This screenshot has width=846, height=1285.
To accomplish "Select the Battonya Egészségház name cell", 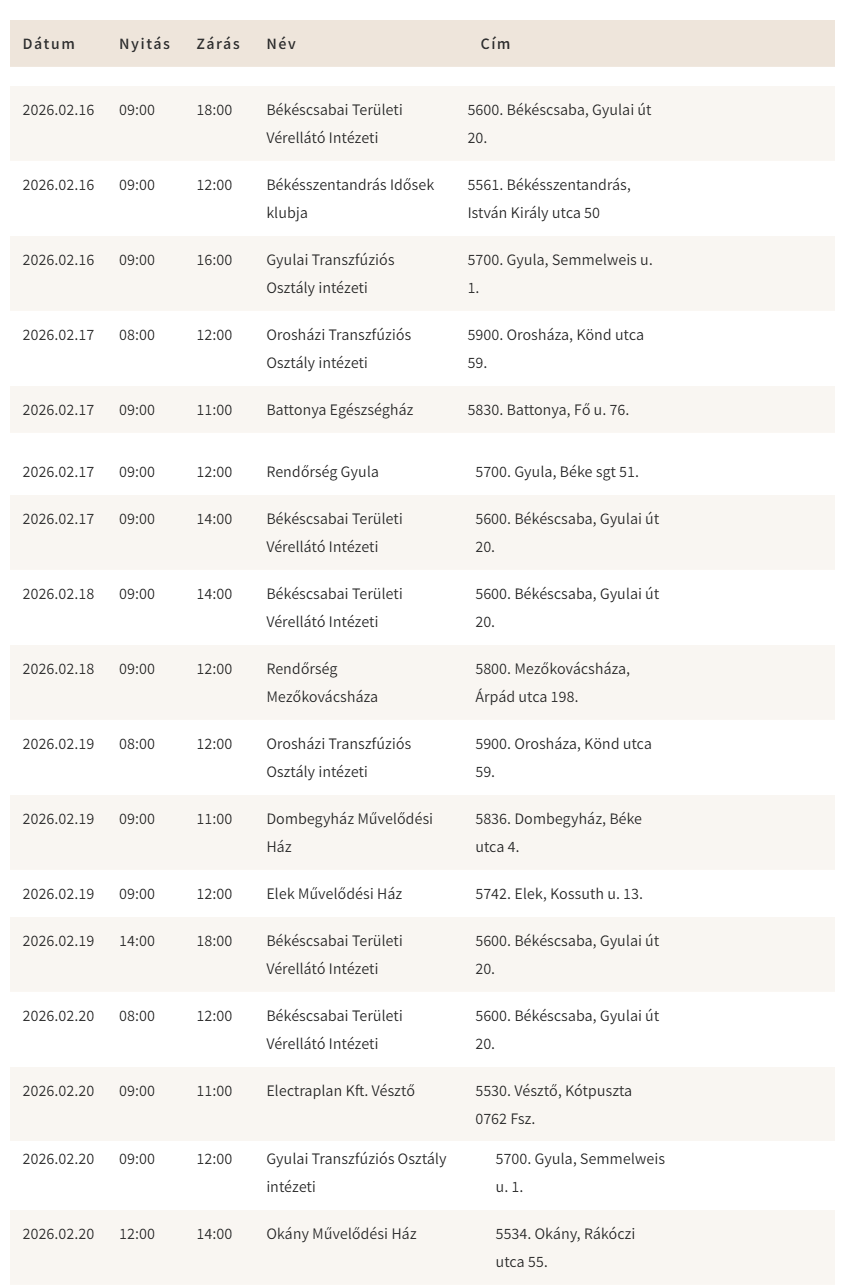I will (x=342, y=409).
